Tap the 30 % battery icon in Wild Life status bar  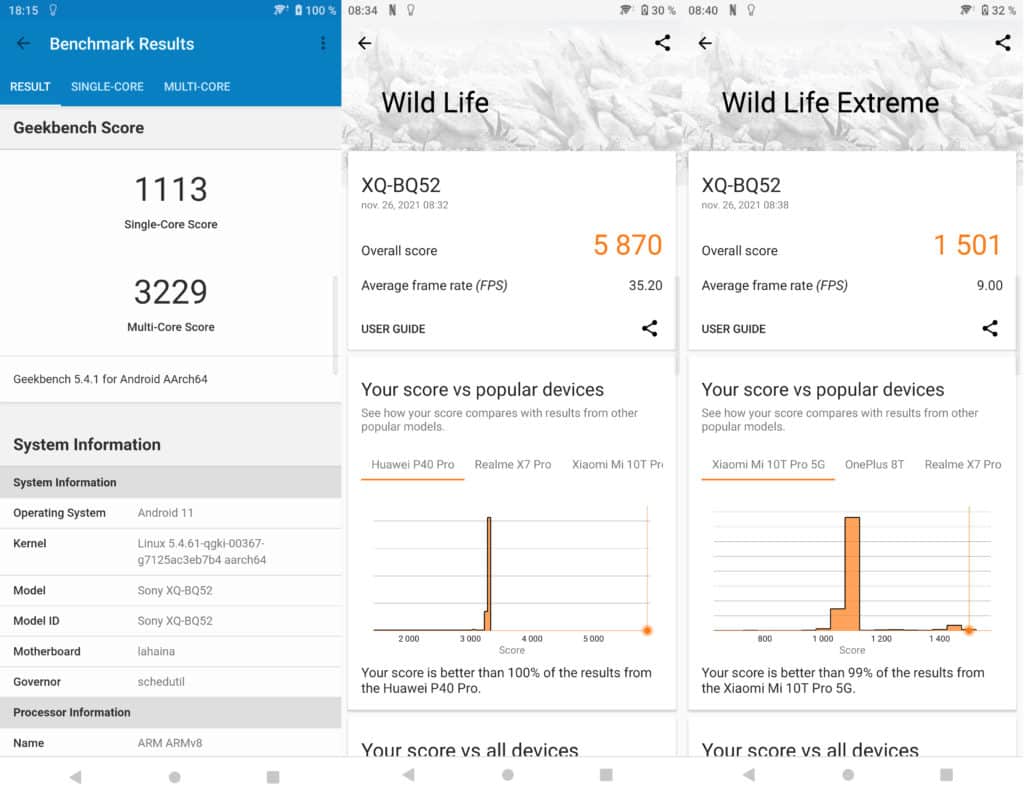coord(645,10)
